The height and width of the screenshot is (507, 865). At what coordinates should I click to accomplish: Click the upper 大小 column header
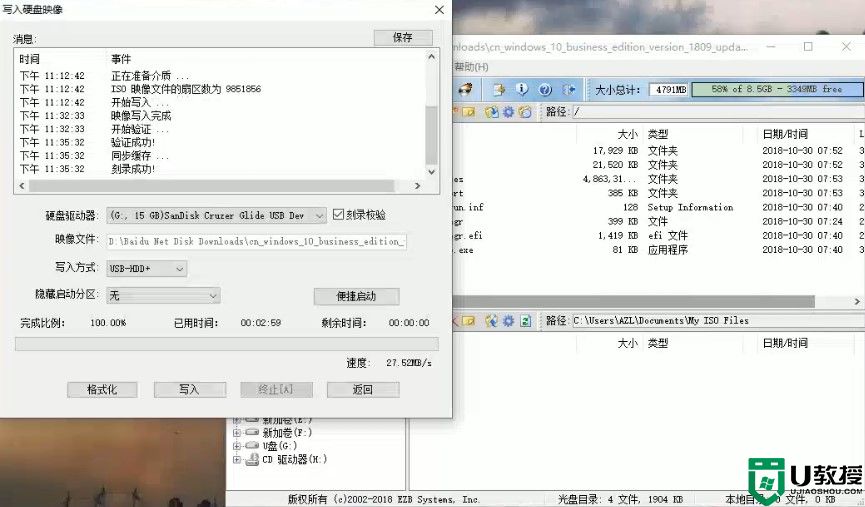pyautogui.click(x=627, y=134)
